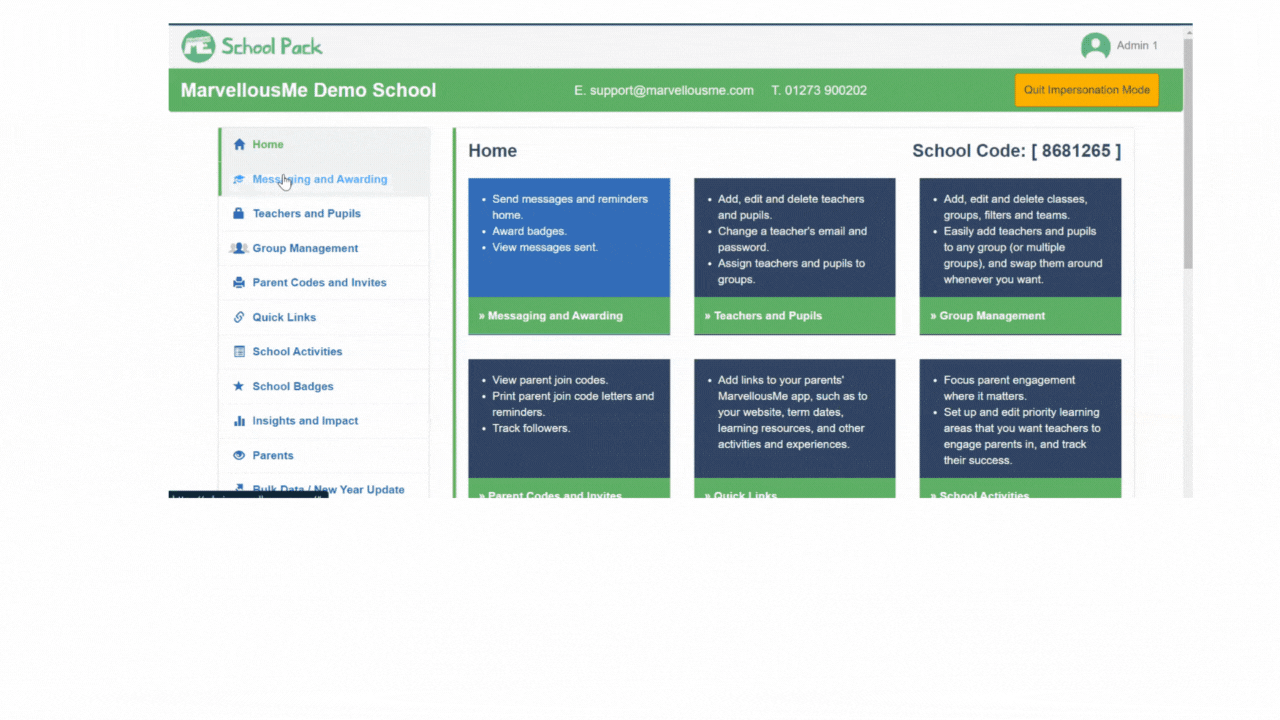Click the support email address in header
1280x720 pixels.
point(663,90)
